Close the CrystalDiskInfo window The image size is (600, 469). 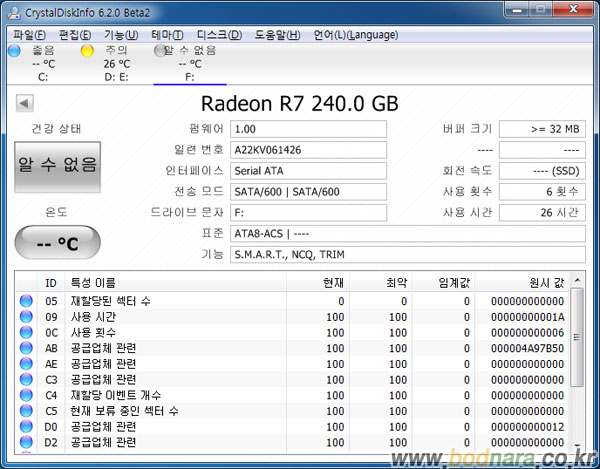[x=573, y=10]
